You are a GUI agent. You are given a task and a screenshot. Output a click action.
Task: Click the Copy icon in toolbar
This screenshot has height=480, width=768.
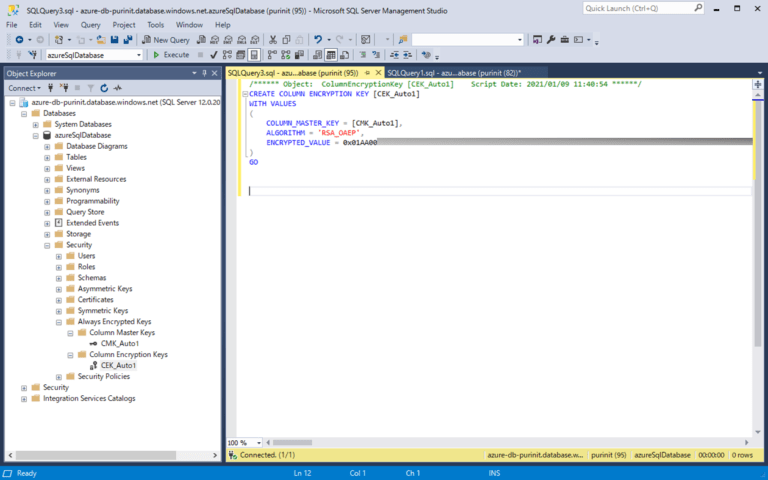[286, 40]
